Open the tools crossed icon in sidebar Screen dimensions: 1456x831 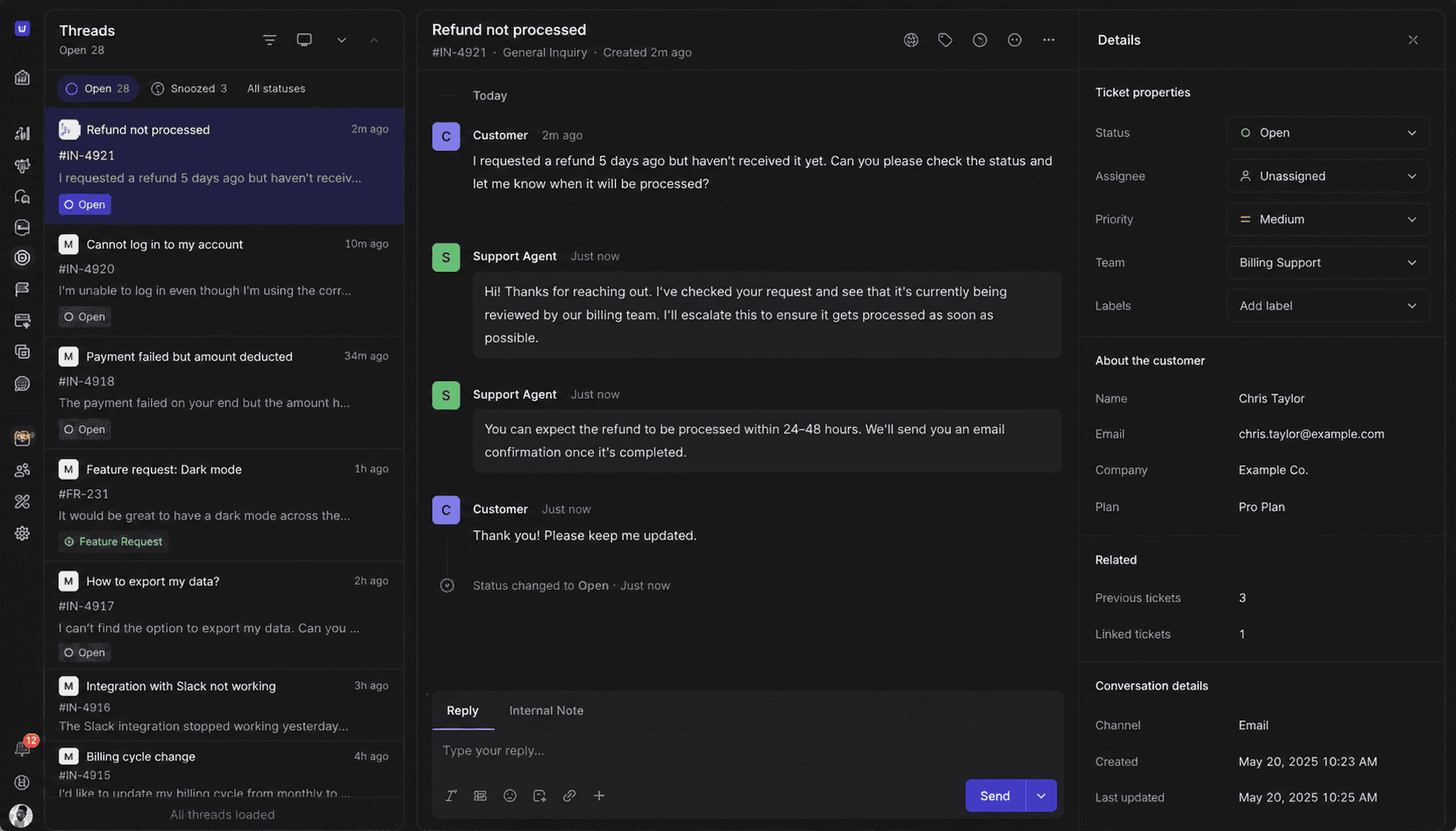(x=22, y=501)
